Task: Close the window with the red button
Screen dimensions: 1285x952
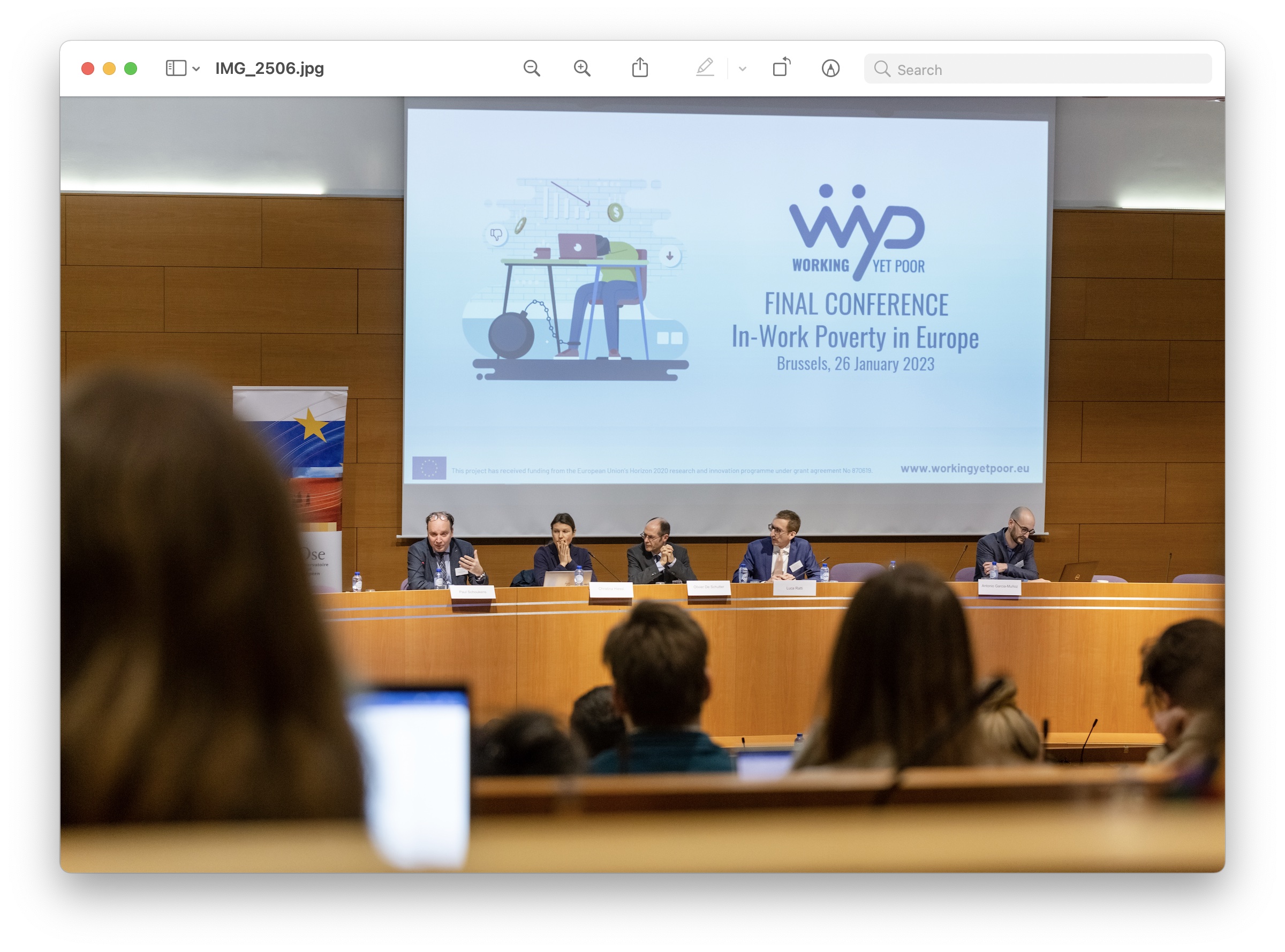Action: (x=88, y=69)
